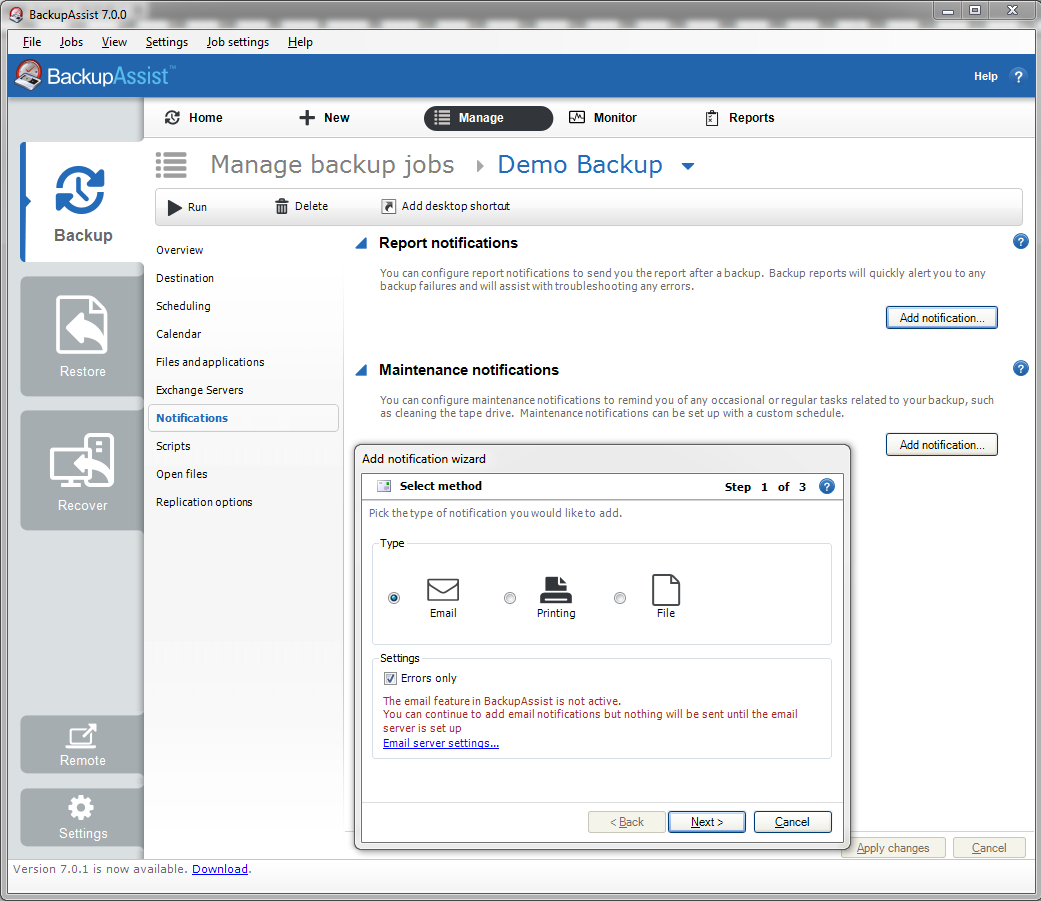
Task: Click the Next button in wizard
Action: [706, 822]
